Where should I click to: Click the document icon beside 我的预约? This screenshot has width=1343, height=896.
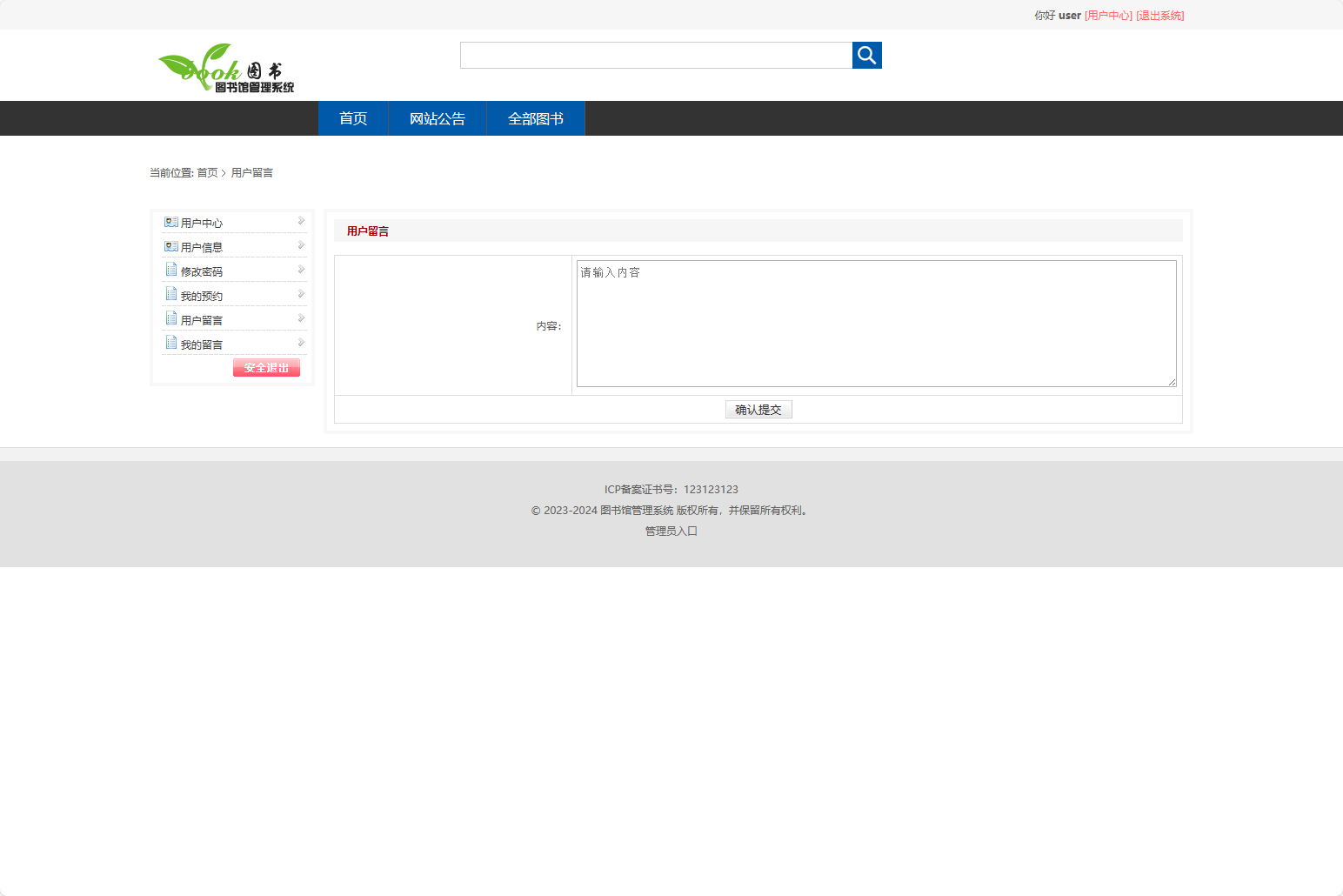pyautogui.click(x=171, y=295)
